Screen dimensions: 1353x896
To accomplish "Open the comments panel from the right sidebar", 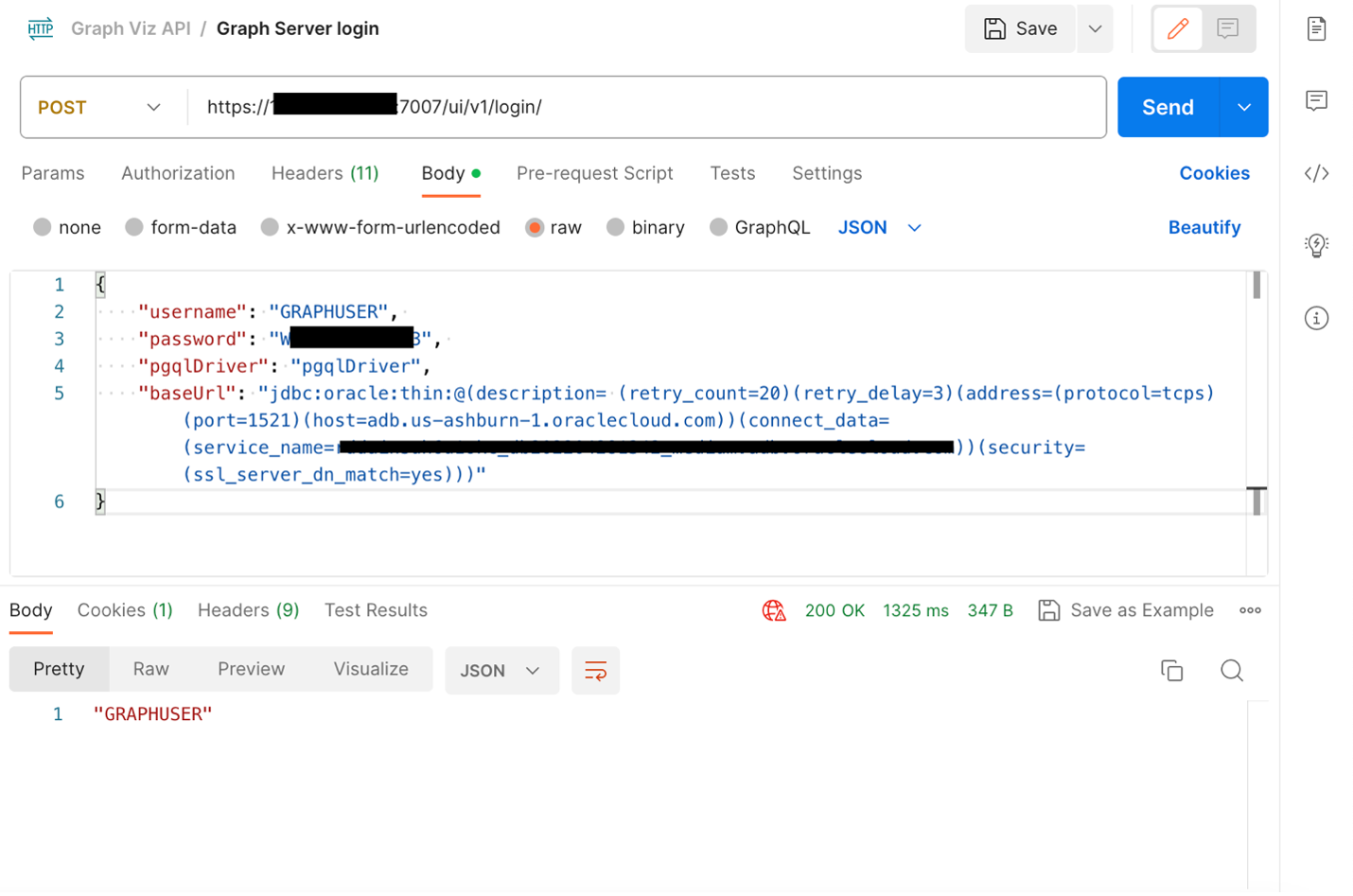I will tap(1316, 101).
